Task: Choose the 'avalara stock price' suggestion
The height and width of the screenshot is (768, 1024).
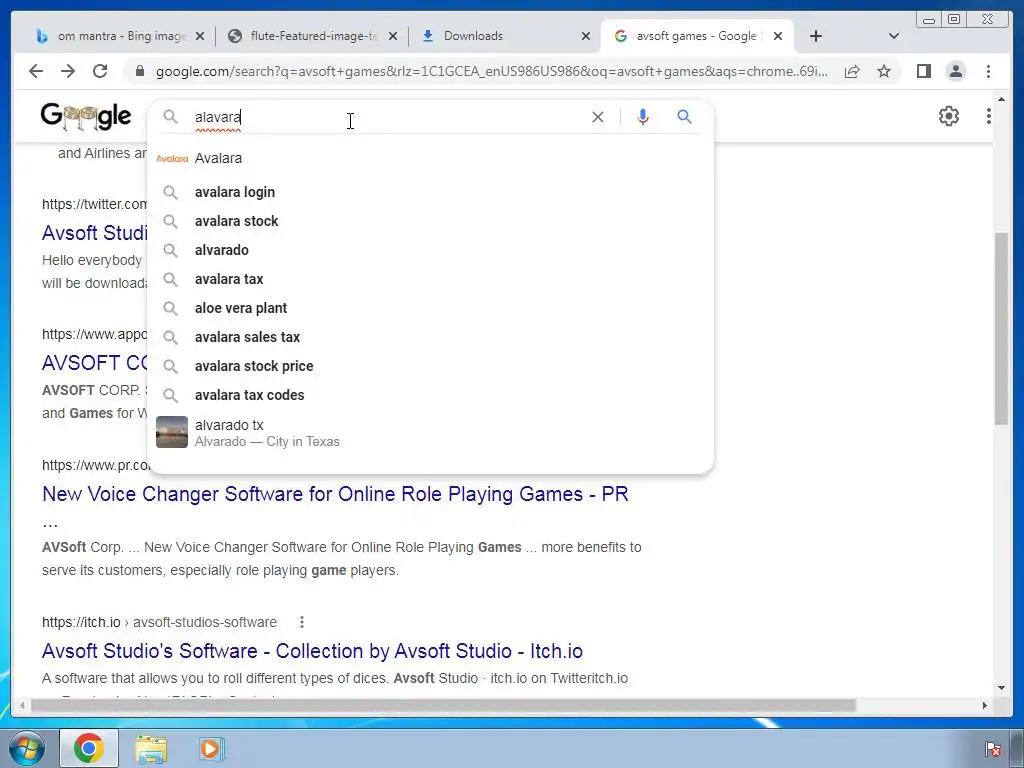Action: coord(430,366)
